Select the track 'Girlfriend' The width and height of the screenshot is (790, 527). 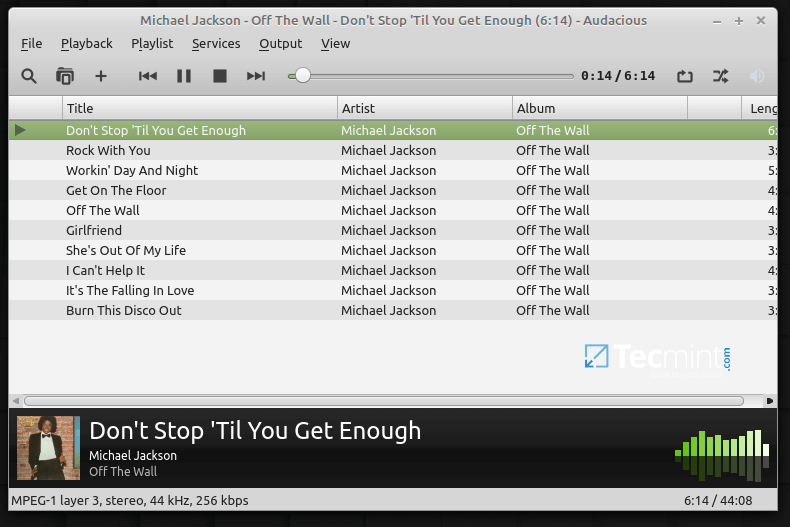pos(393,230)
